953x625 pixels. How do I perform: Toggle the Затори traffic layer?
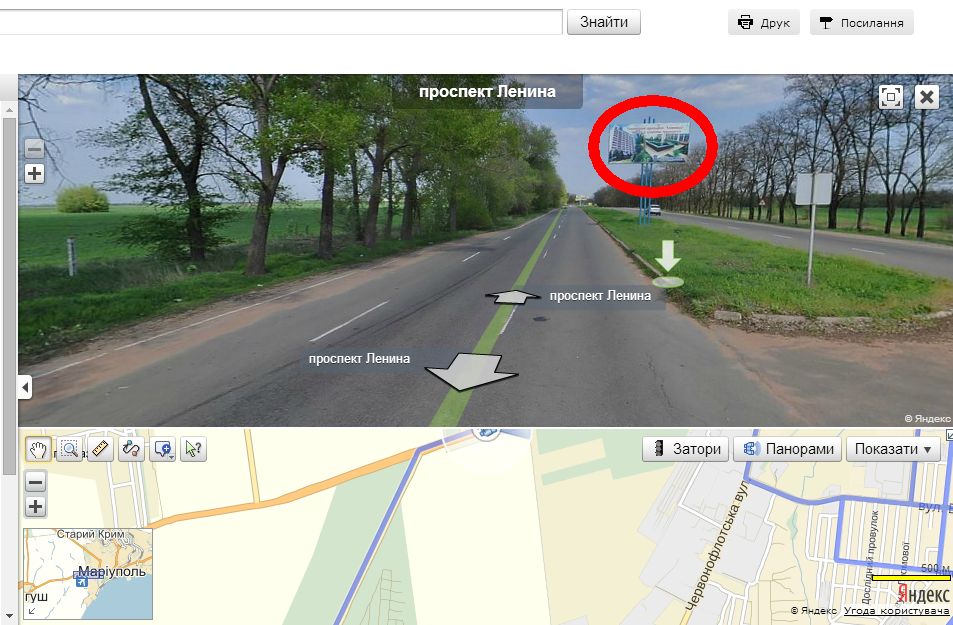686,449
